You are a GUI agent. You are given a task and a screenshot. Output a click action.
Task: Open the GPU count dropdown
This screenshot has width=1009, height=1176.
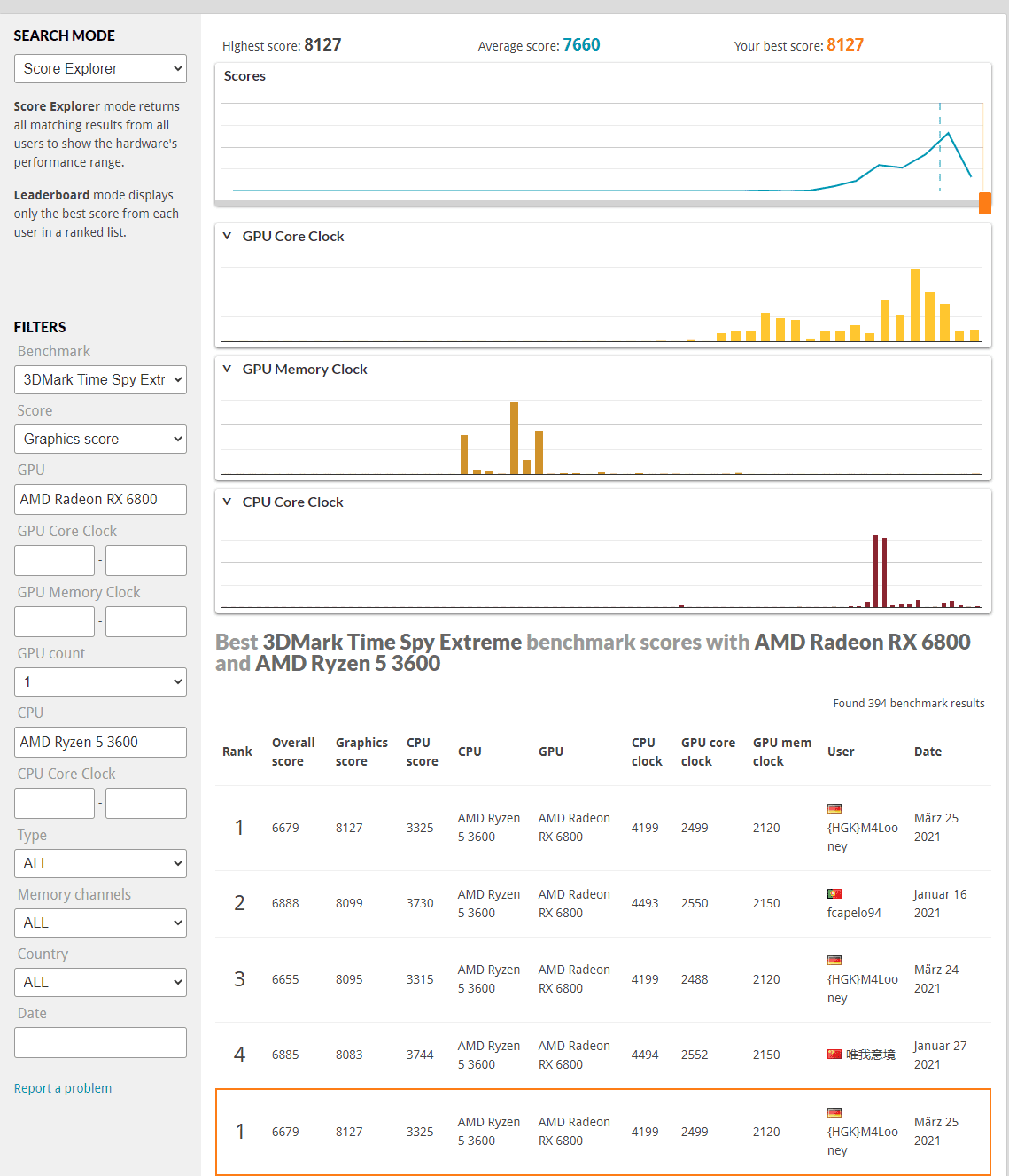pyautogui.click(x=100, y=681)
